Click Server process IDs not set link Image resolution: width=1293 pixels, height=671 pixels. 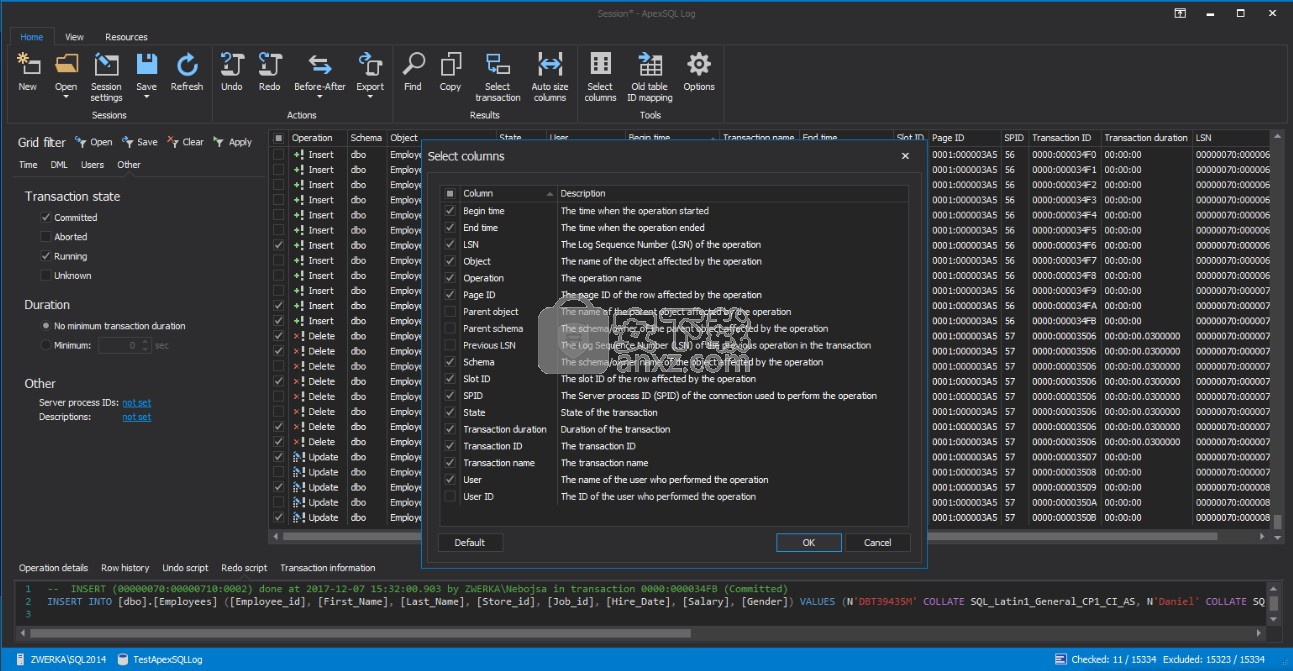pyautogui.click(x=137, y=403)
